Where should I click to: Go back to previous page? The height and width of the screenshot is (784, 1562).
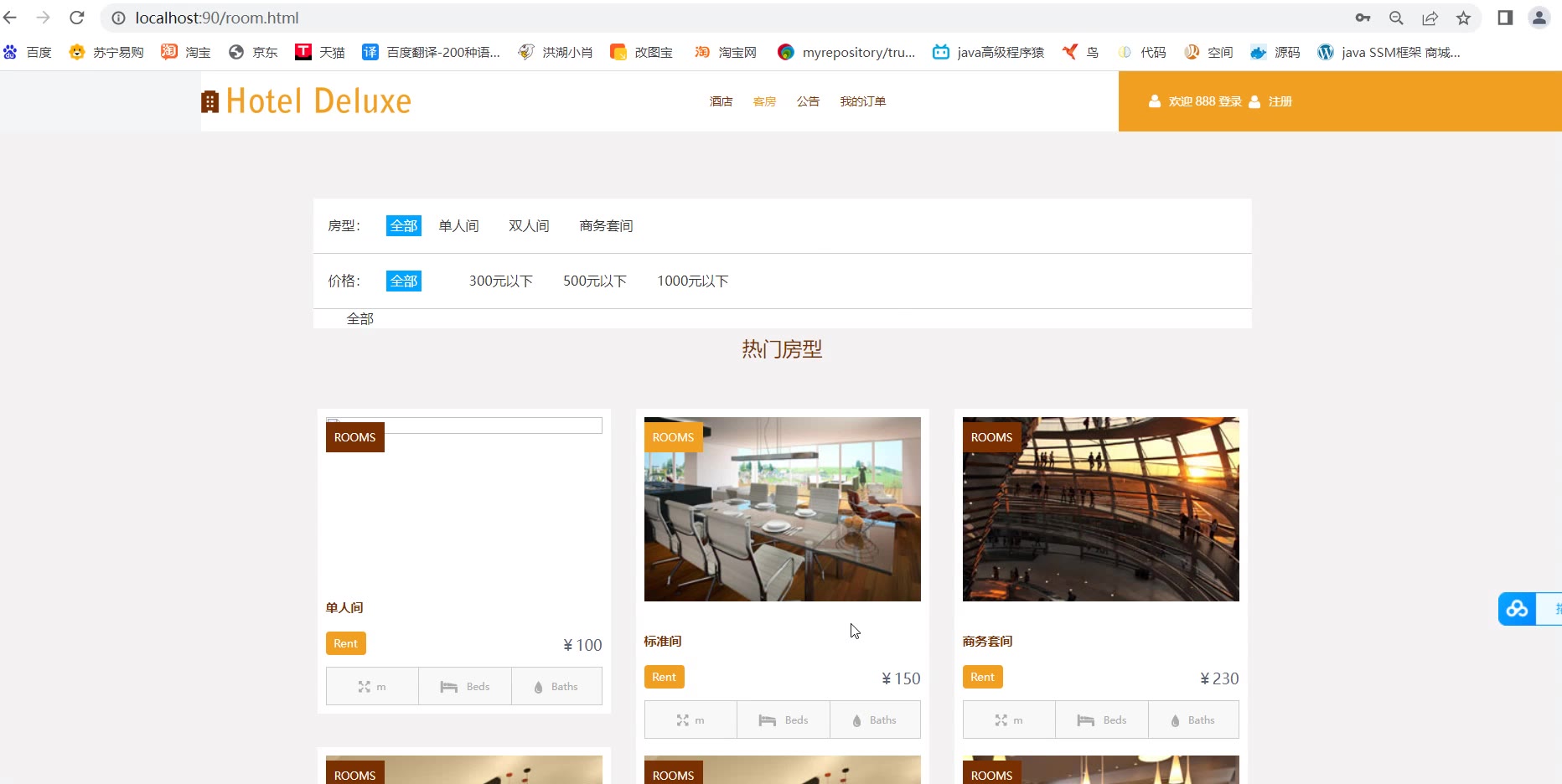tap(10, 18)
